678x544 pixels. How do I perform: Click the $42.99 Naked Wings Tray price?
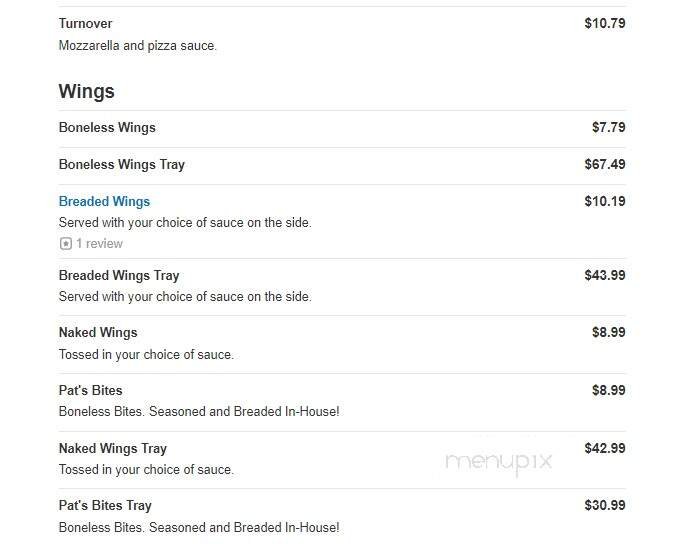coord(605,448)
